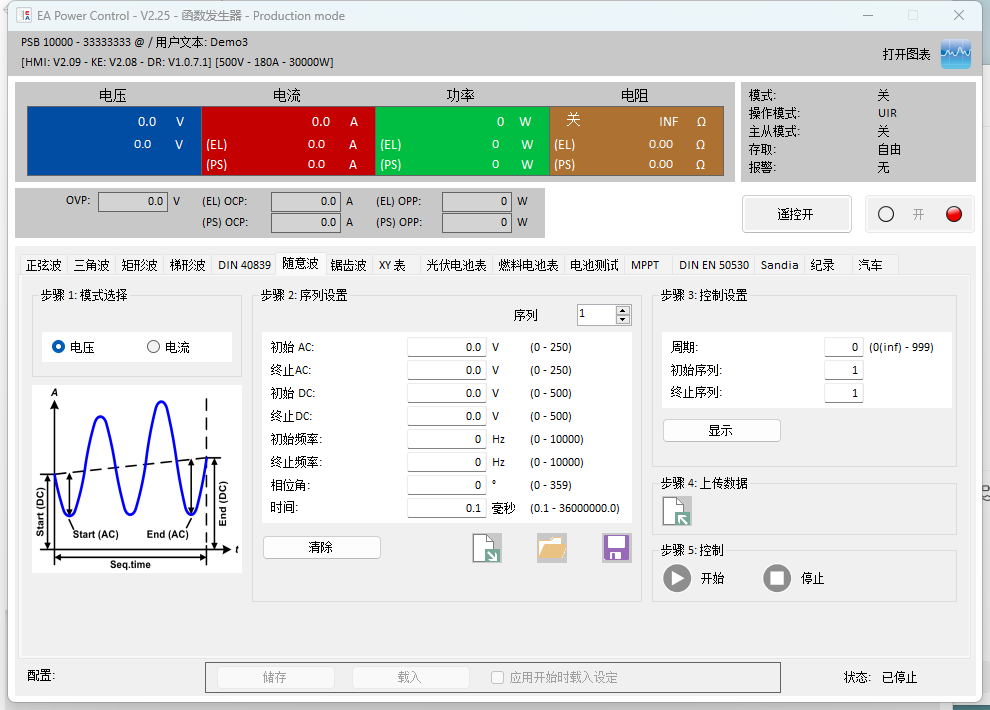This screenshot has height=710, width=990.
Task: Click the EA Power Control app icon
Action: point(24,15)
